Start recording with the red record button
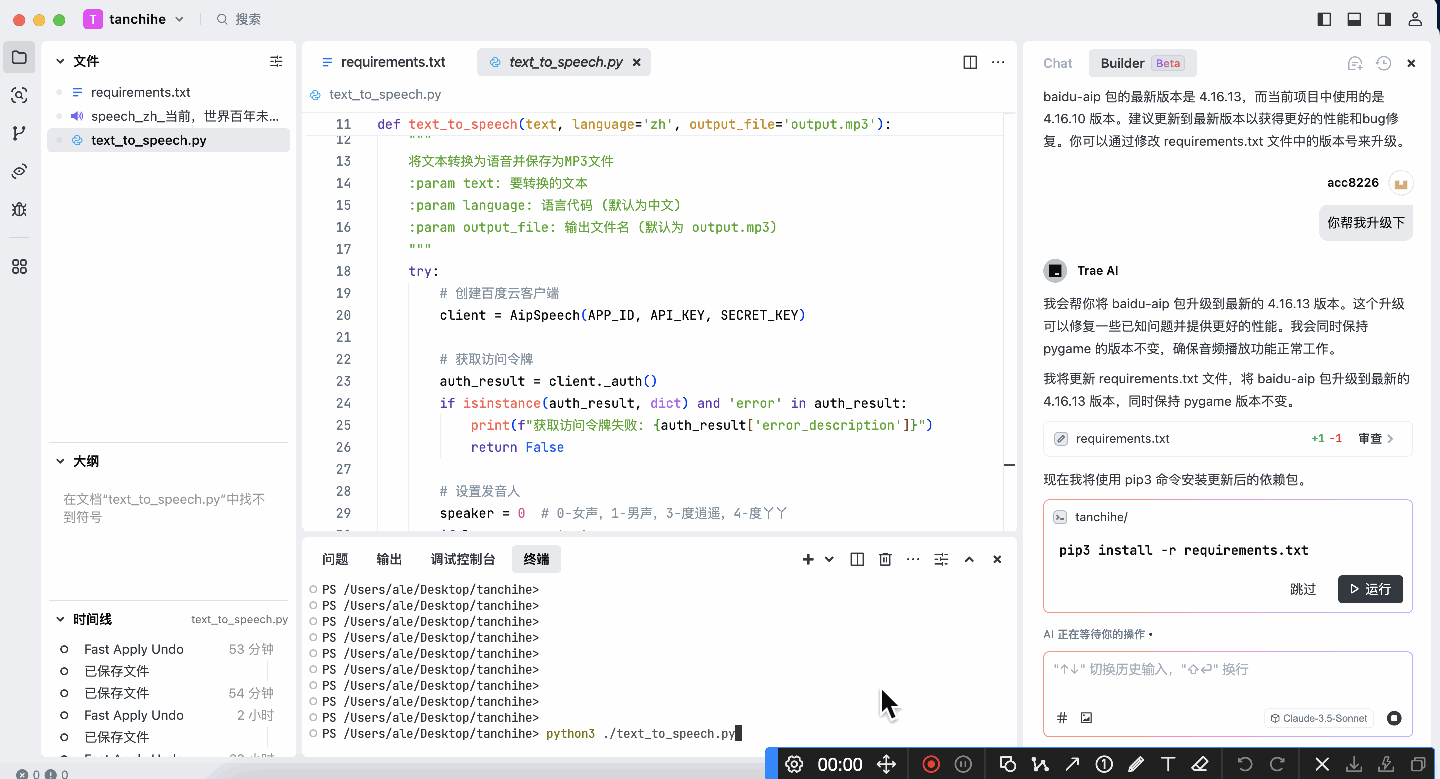This screenshot has width=1440, height=779. 931,764
